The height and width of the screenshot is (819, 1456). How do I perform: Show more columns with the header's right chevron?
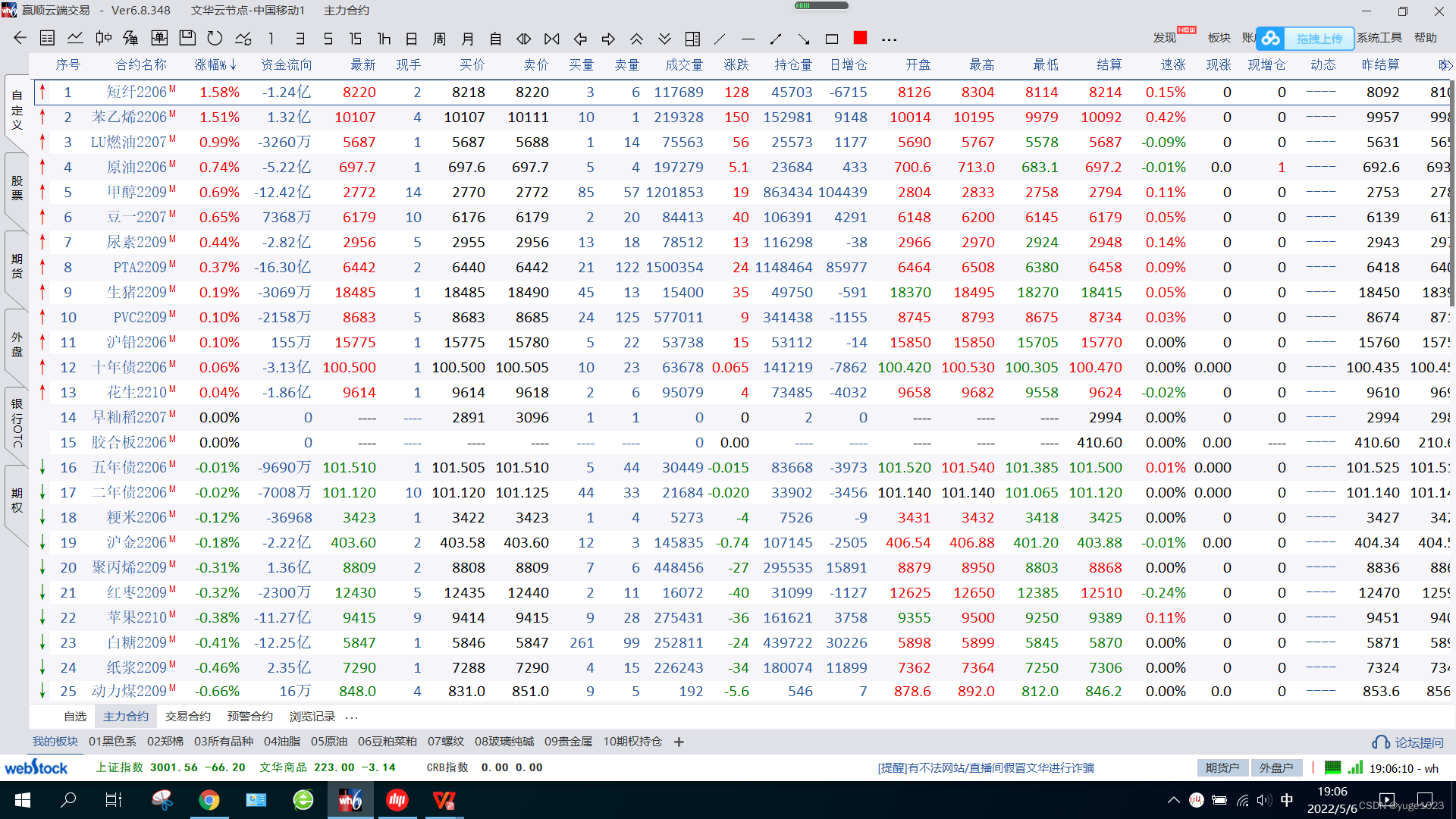coord(1449,65)
